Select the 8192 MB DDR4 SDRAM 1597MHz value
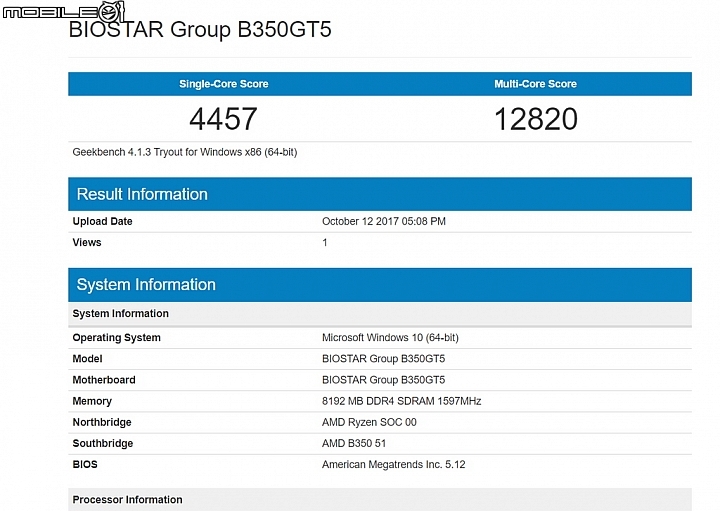This screenshot has height=511, width=720. click(x=401, y=401)
